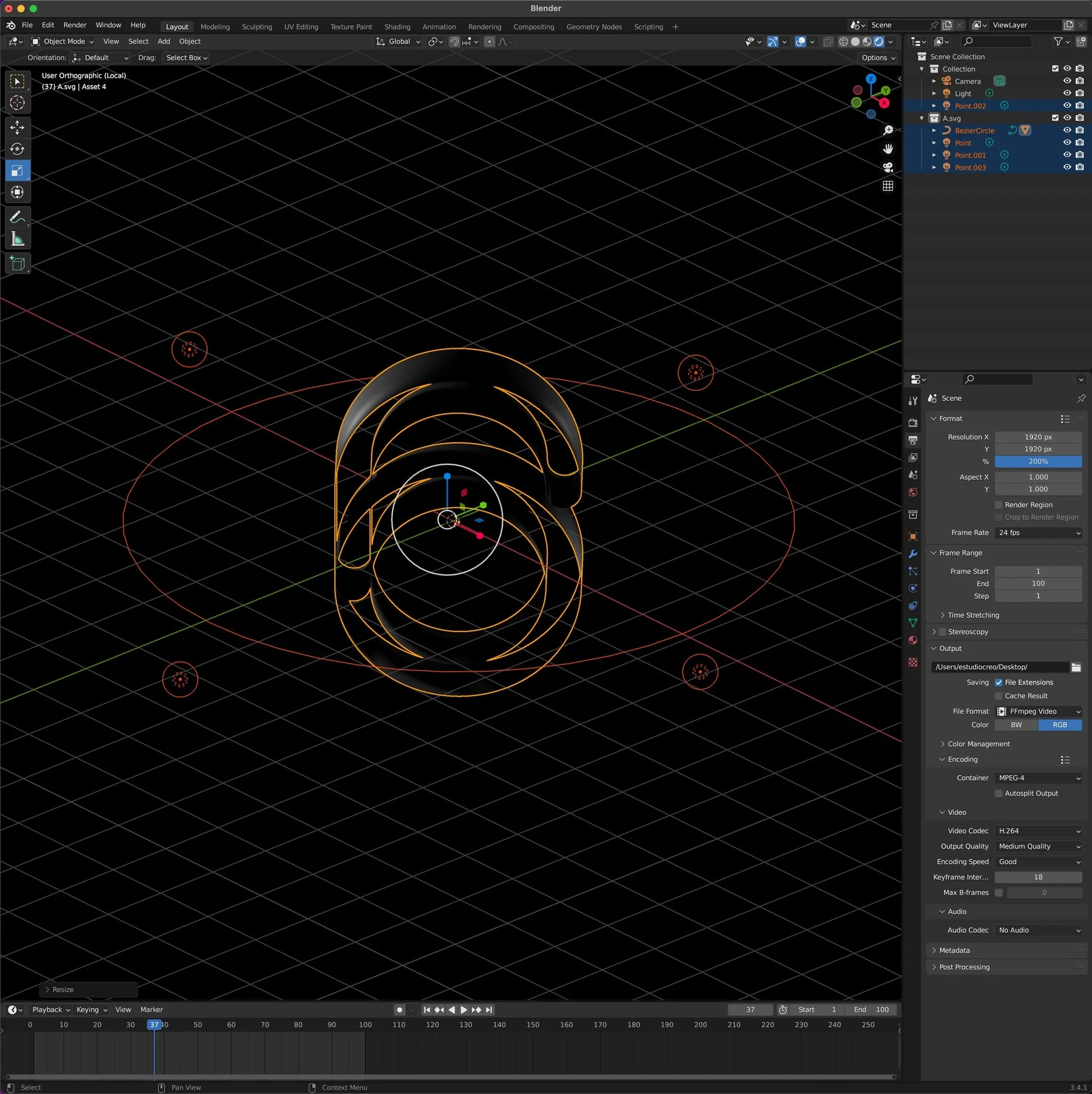Switch to the Geometry Nodes workspace tab

[x=594, y=27]
